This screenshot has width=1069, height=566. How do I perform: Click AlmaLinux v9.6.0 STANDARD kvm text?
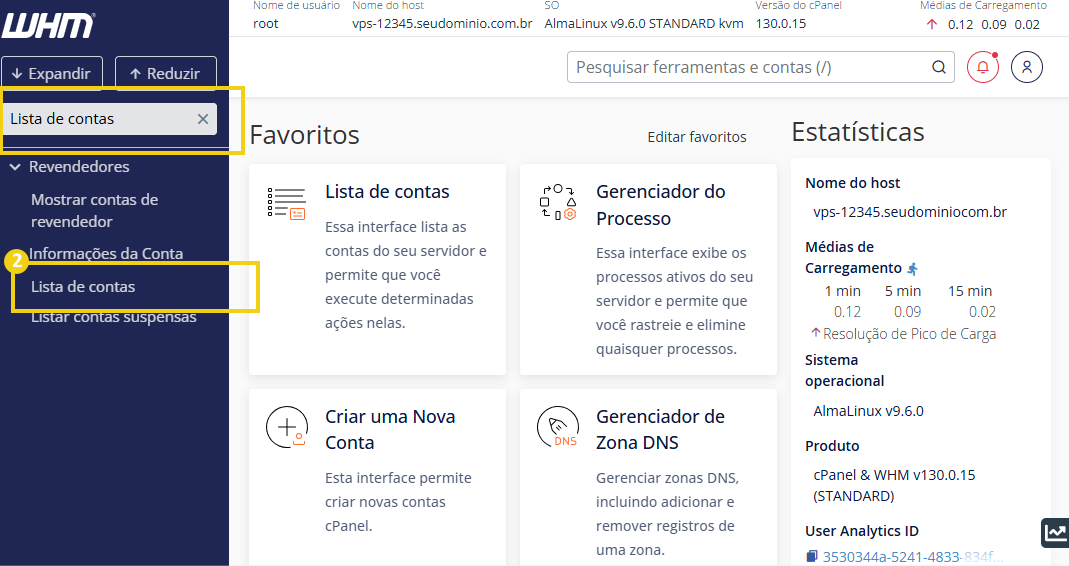pyautogui.click(x=644, y=24)
